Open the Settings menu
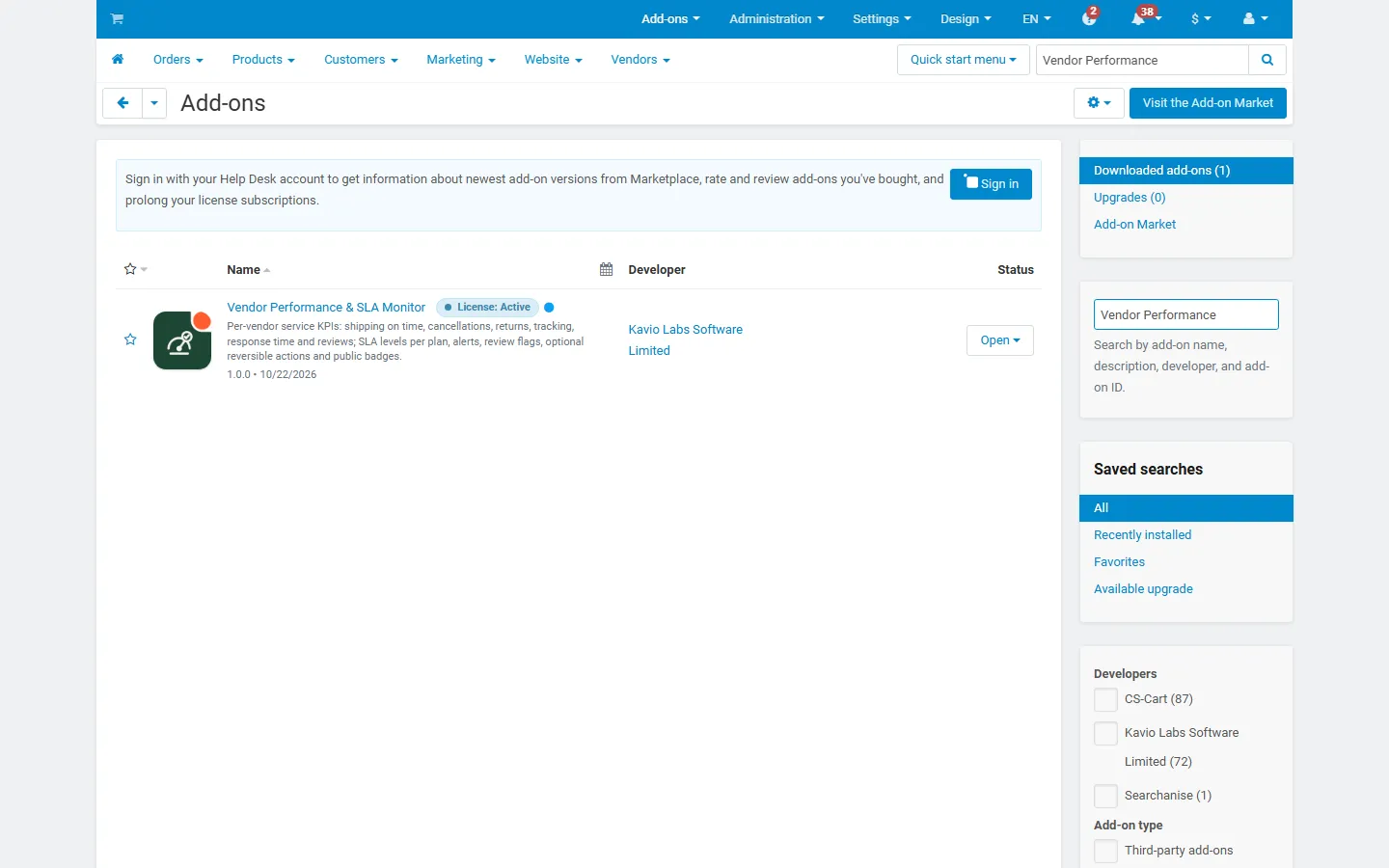This screenshot has width=1389, height=868. [x=882, y=19]
